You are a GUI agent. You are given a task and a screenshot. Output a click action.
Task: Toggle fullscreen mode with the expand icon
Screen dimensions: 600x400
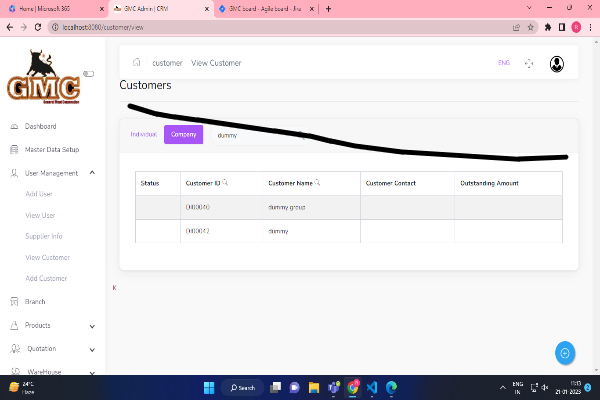(x=529, y=64)
